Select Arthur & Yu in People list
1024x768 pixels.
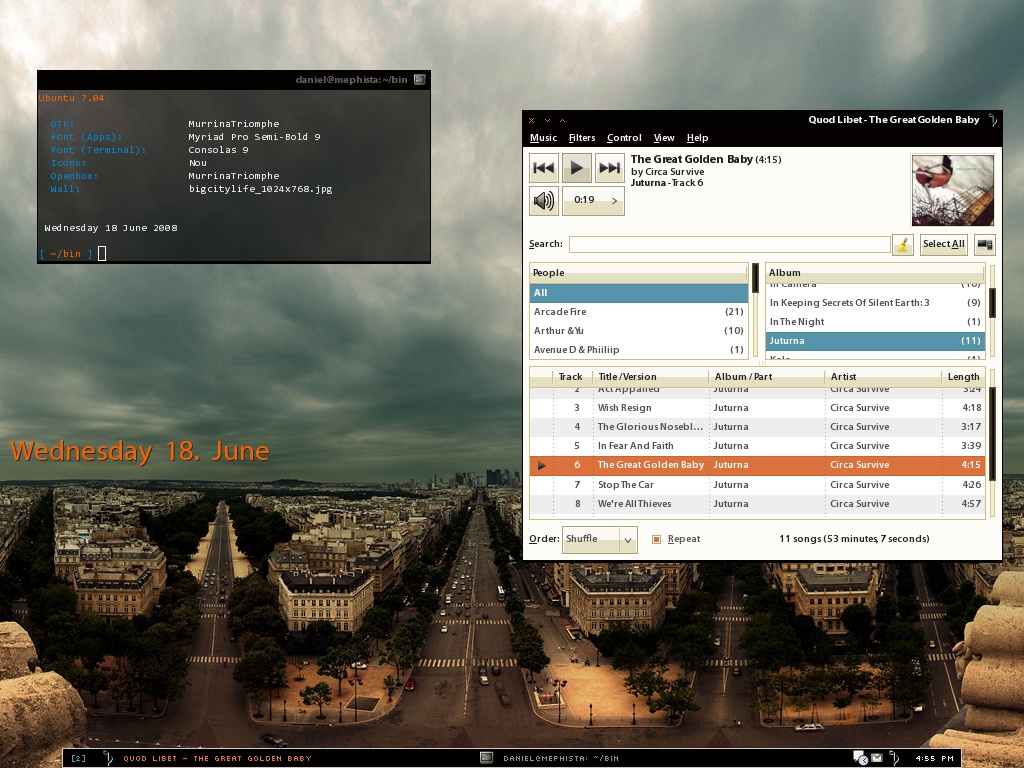[639, 330]
